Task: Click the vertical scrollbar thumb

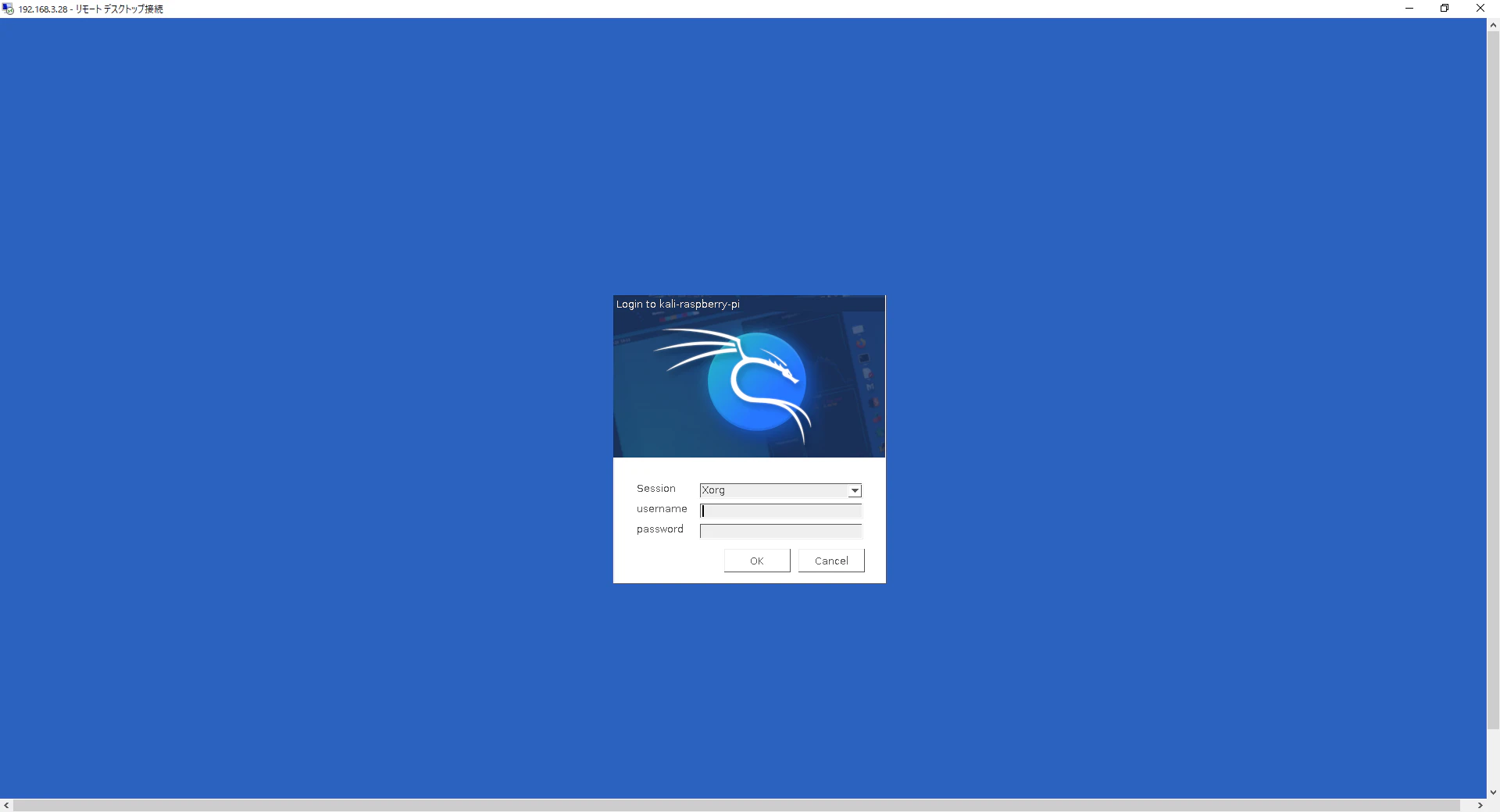Action: (1493, 381)
